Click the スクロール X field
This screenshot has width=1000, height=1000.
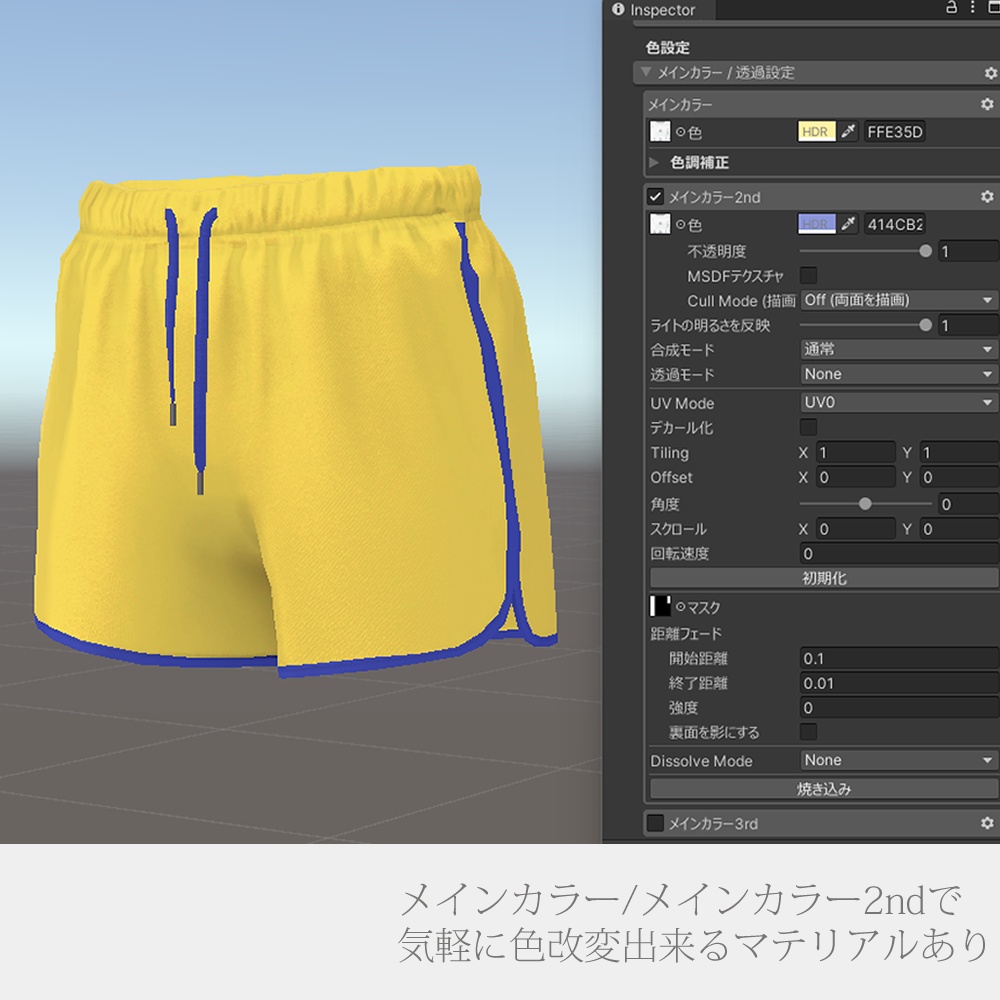coord(855,529)
